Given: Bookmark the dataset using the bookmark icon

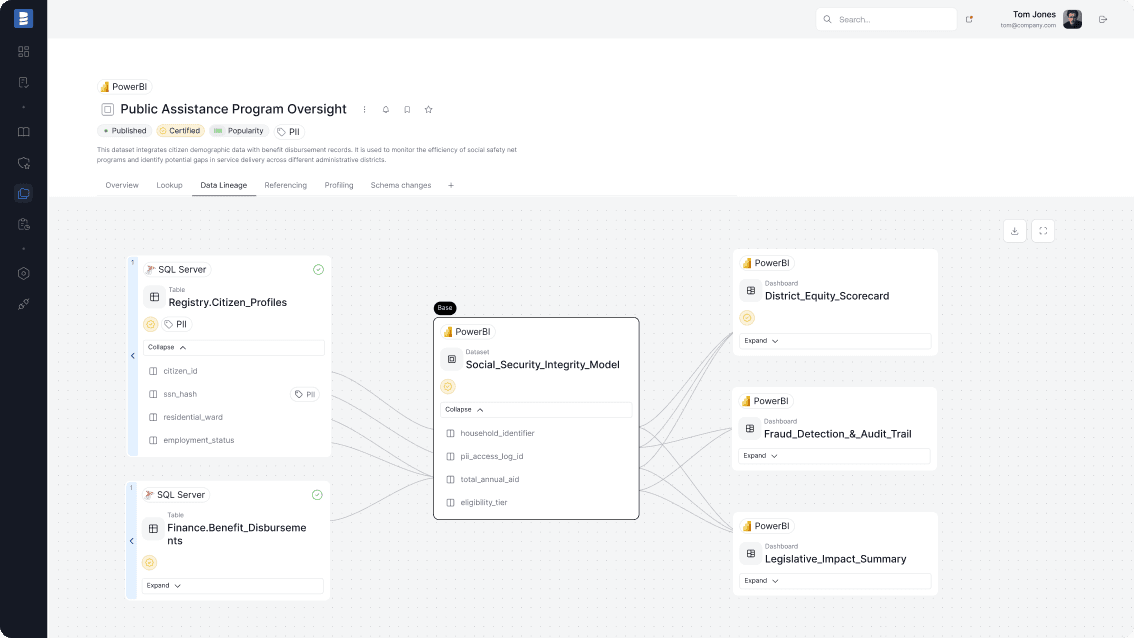Looking at the screenshot, I should [x=407, y=109].
